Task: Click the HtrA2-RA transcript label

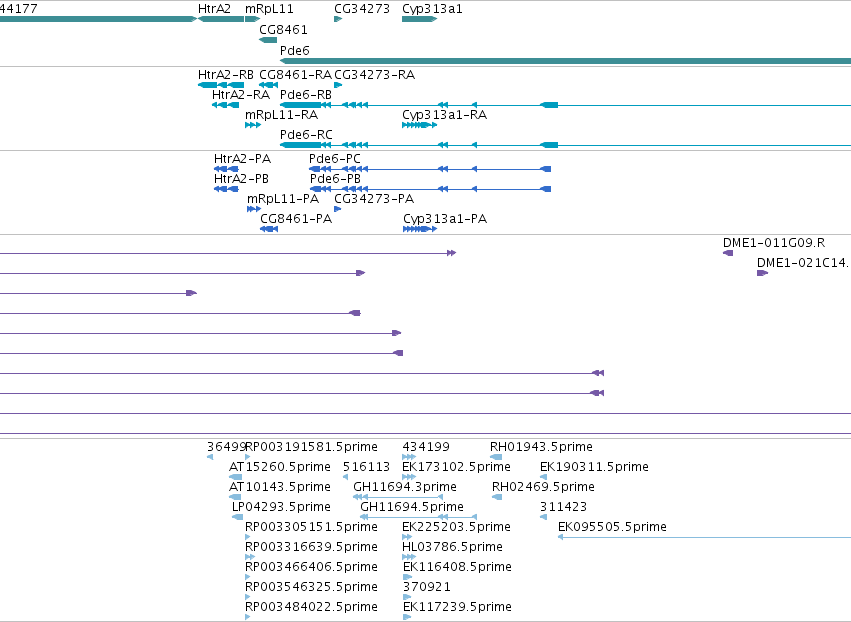Action: click(241, 95)
